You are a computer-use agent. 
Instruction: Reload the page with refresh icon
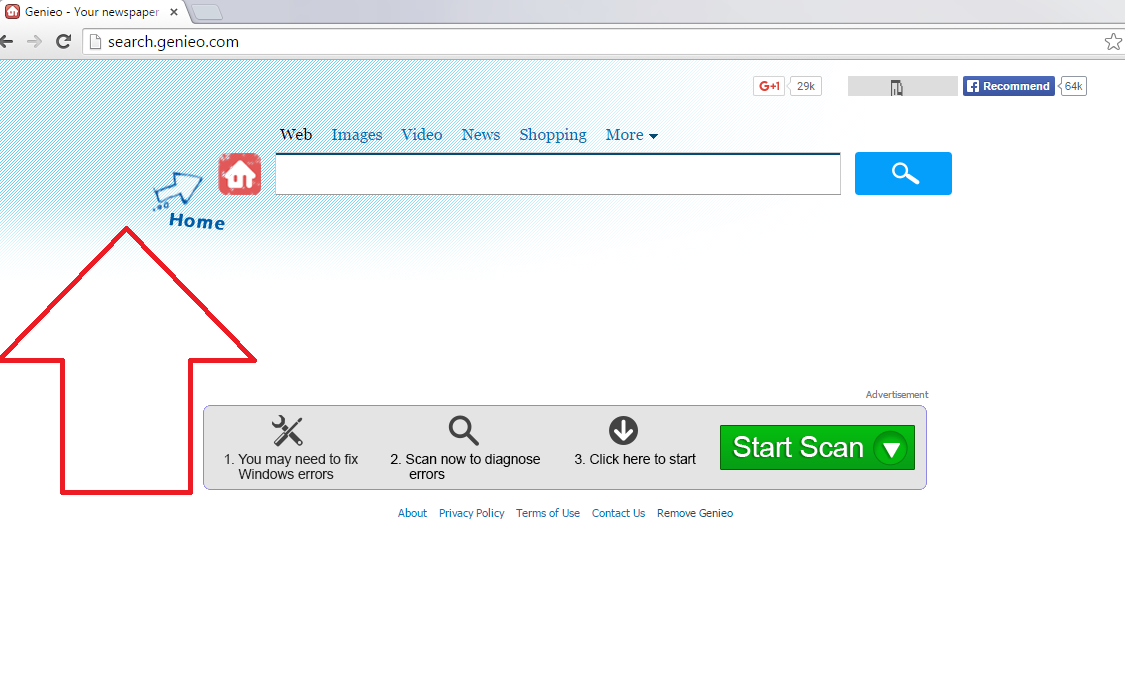click(63, 42)
